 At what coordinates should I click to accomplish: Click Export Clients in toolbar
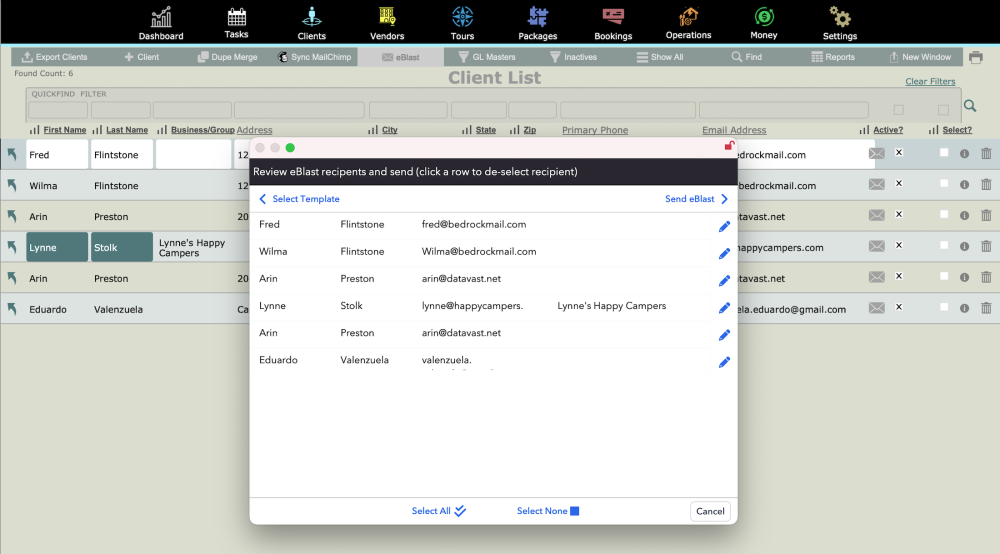click(54, 57)
